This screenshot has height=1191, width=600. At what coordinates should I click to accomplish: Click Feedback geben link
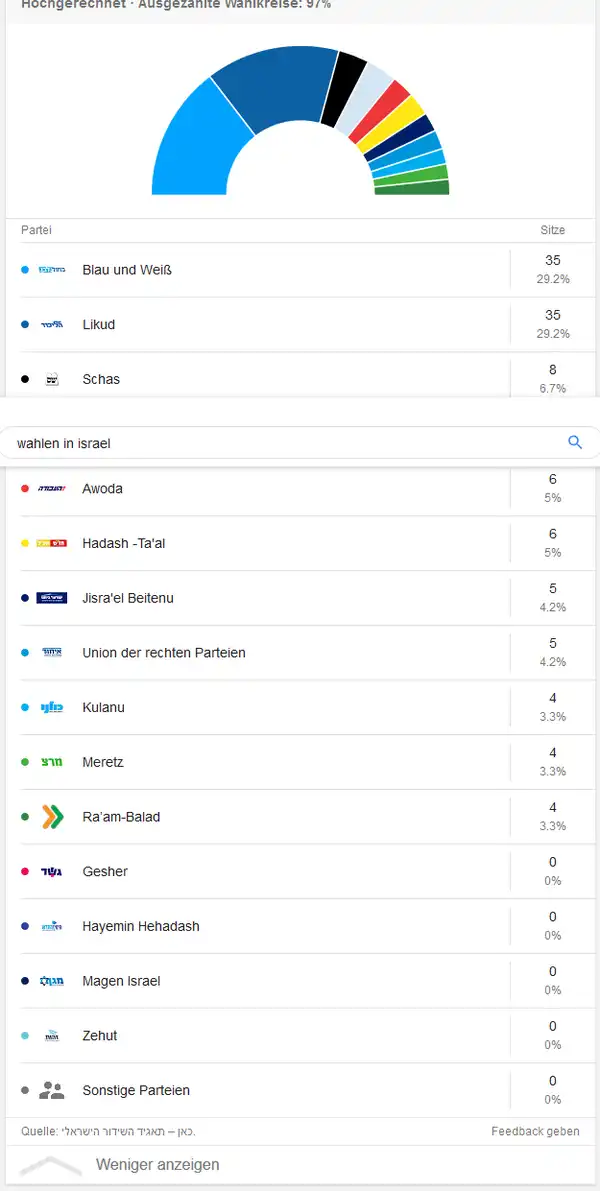pyautogui.click(x=535, y=1131)
